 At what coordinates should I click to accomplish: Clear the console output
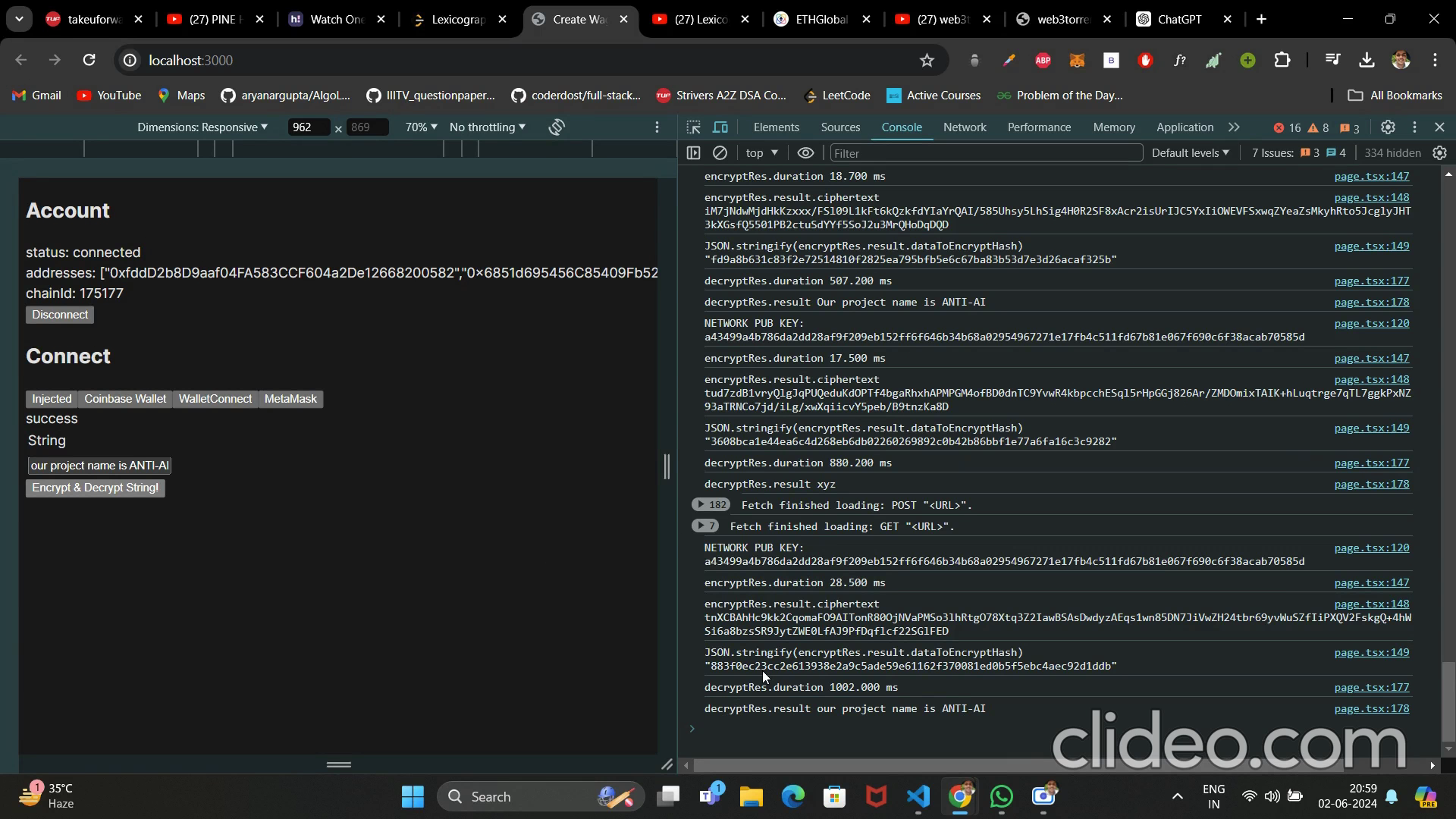(720, 153)
